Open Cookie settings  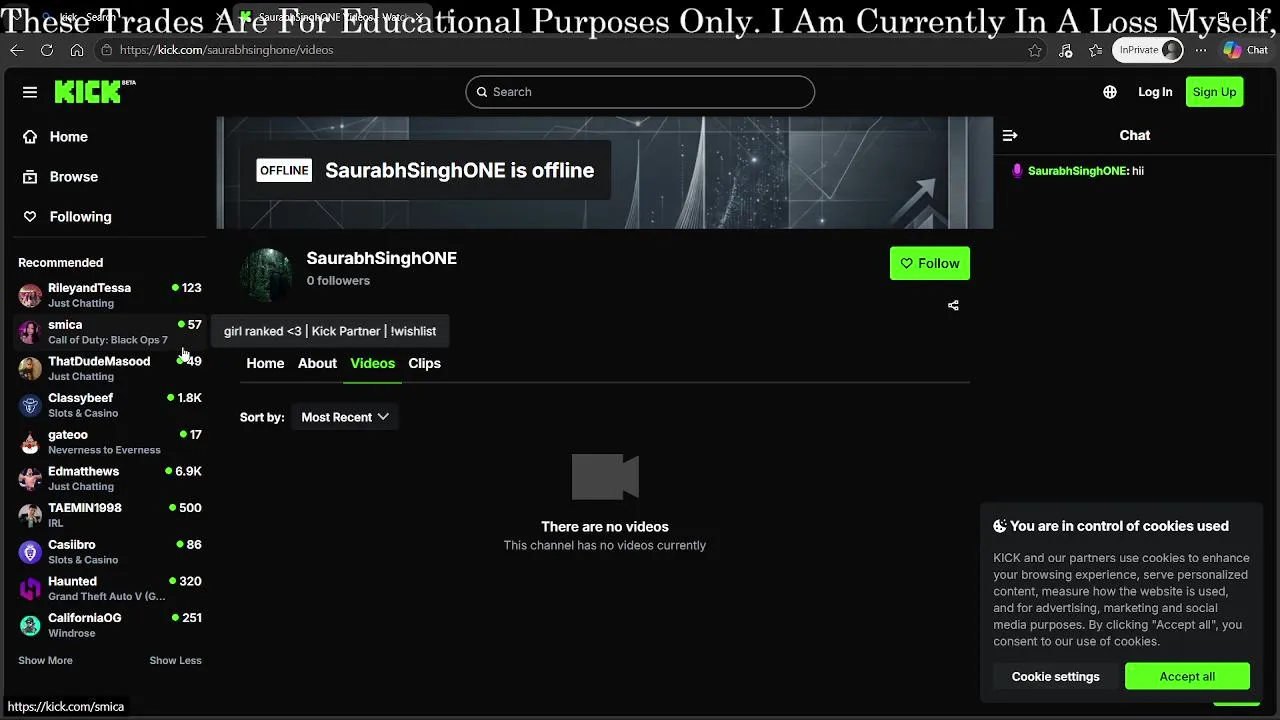click(x=1055, y=676)
